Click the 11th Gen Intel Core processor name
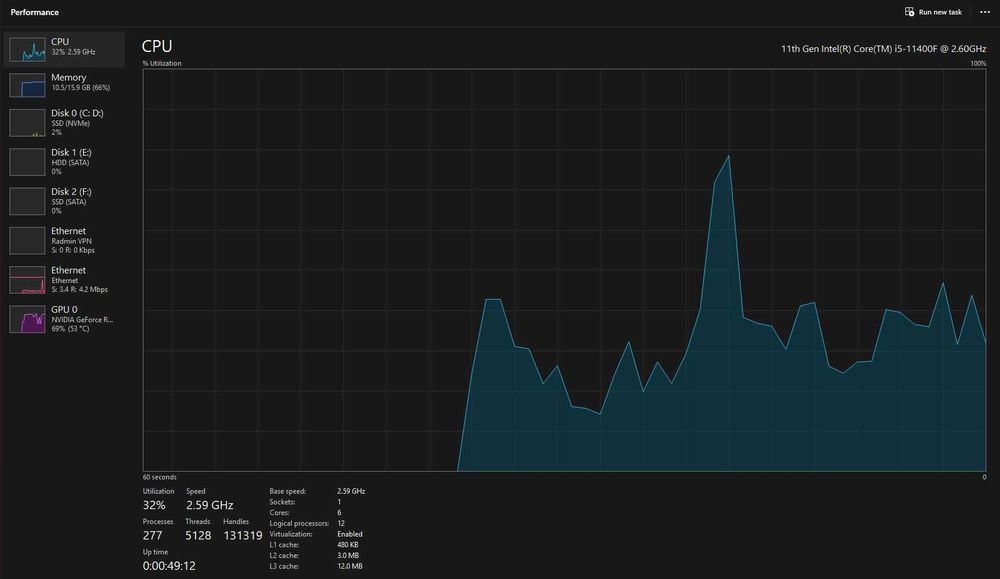The height and width of the screenshot is (579, 1000). click(x=883, y=48)
